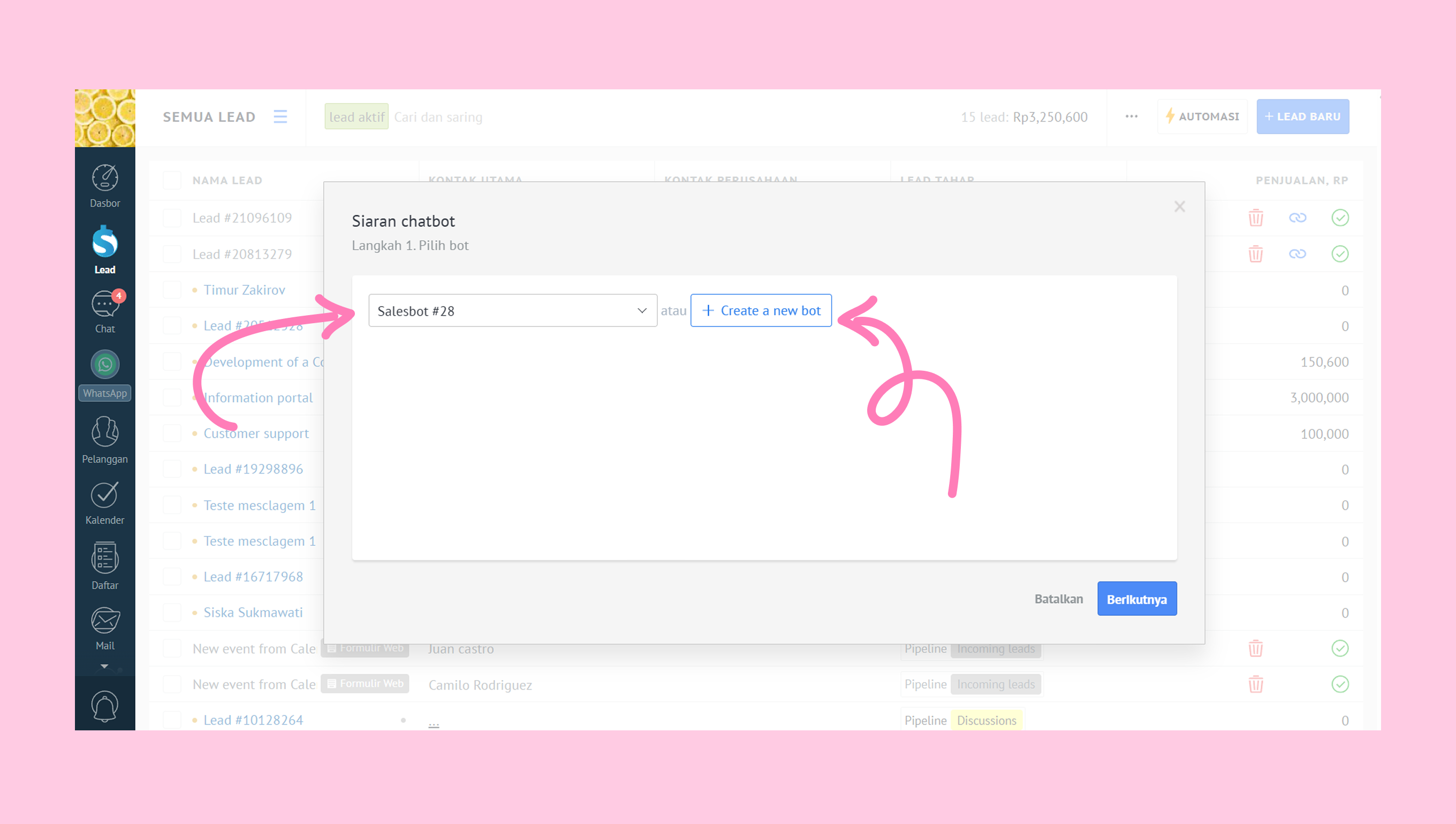1456x824 pixels.
Task: Close the Siaran chatbot dialog
Action: pos(1180,207)
